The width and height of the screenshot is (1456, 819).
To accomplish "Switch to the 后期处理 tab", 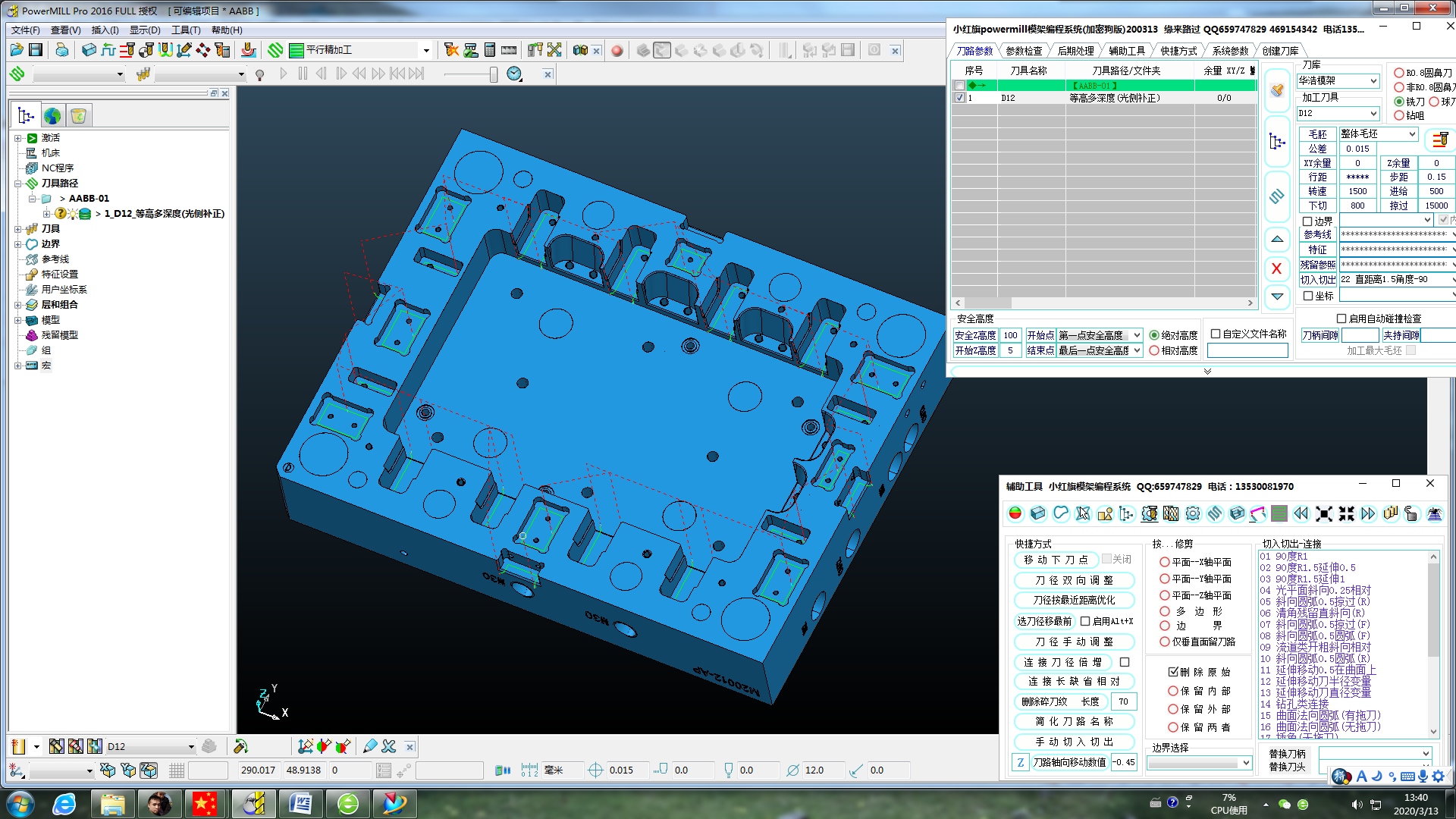I will pyautogui.click(x=1075, y=51).
